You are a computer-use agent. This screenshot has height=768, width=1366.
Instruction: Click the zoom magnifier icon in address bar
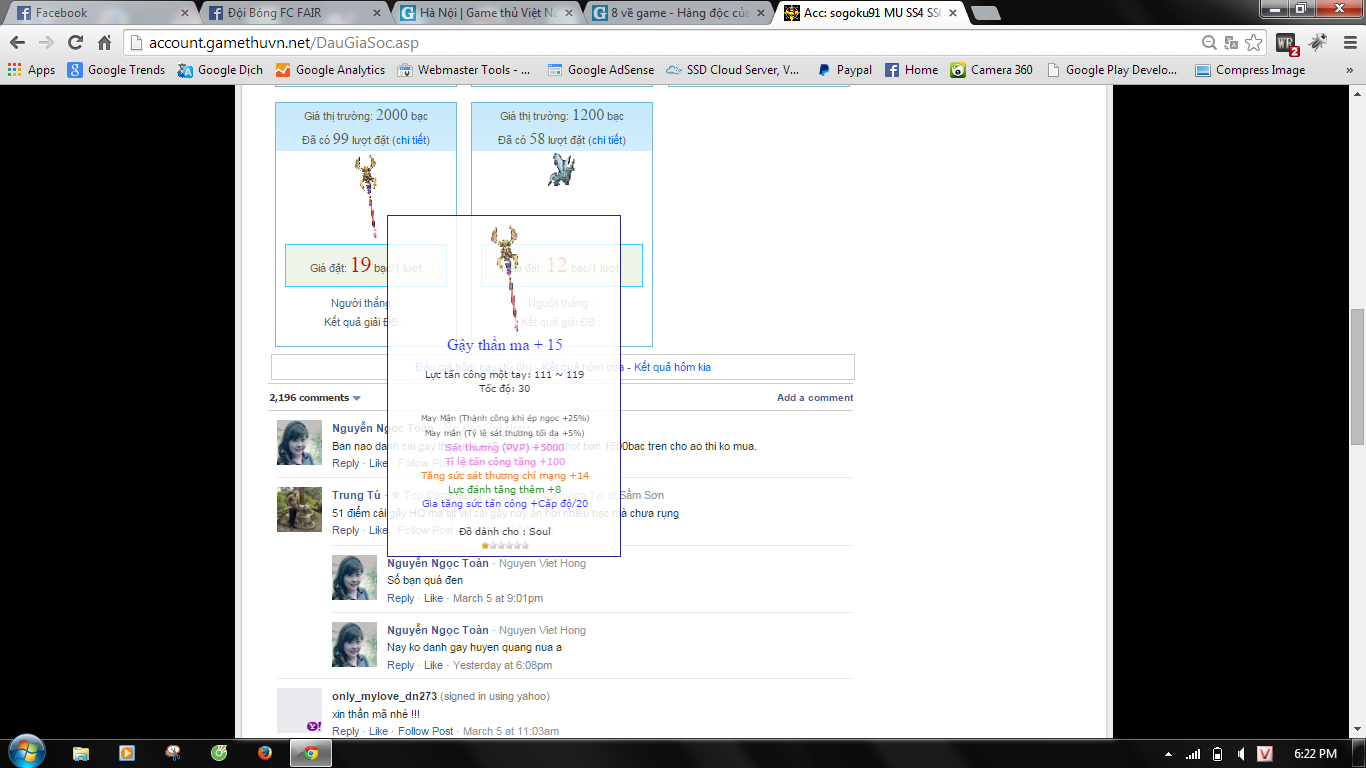pos(1210,43)
